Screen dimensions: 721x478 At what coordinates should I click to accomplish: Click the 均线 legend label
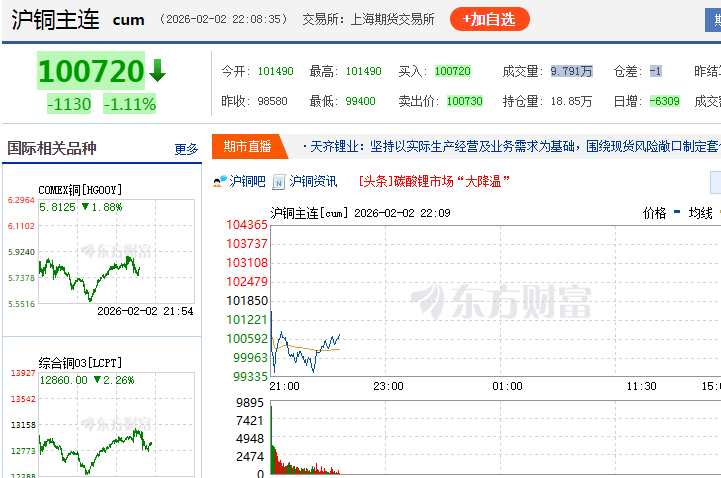(x=700, y=213)
